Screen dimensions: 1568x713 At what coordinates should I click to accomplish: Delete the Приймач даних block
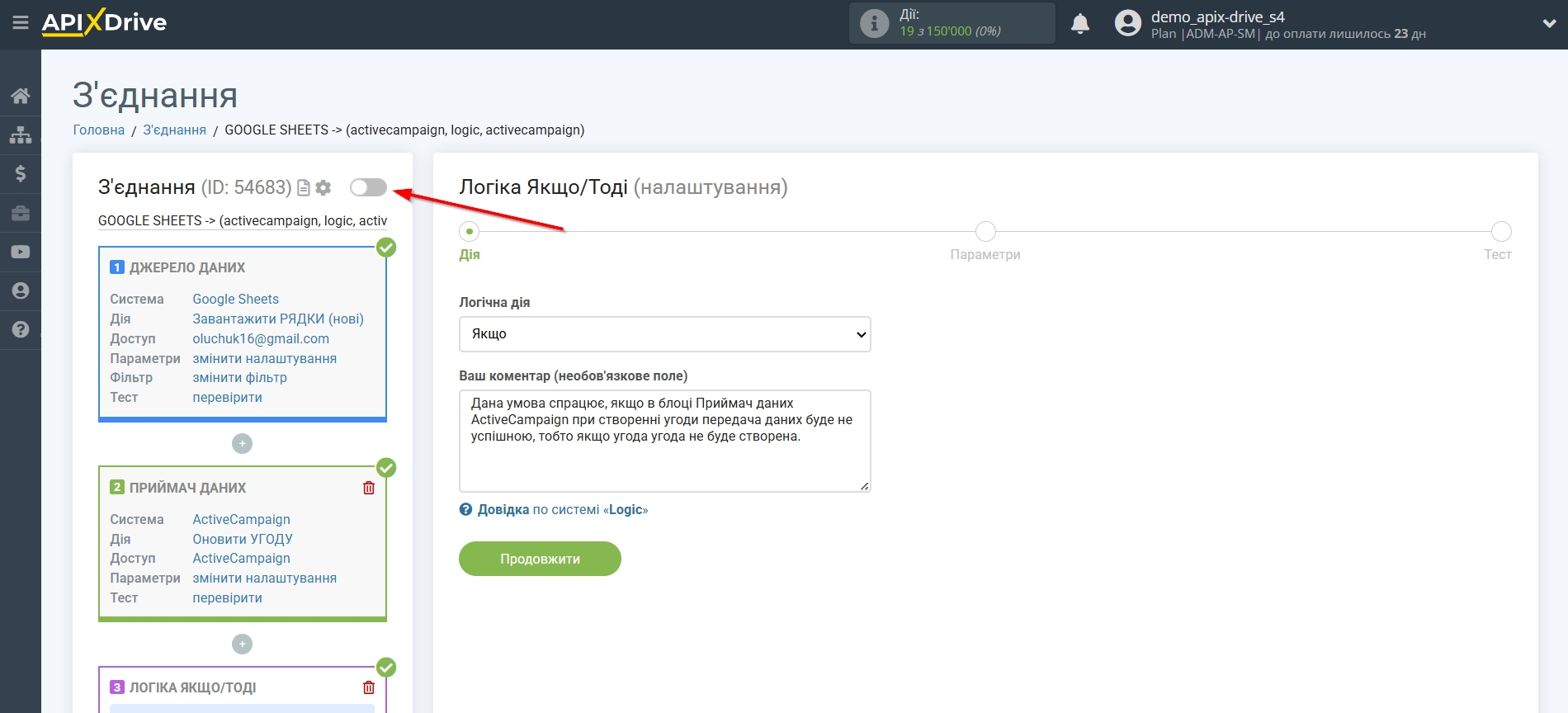point(369,488)
